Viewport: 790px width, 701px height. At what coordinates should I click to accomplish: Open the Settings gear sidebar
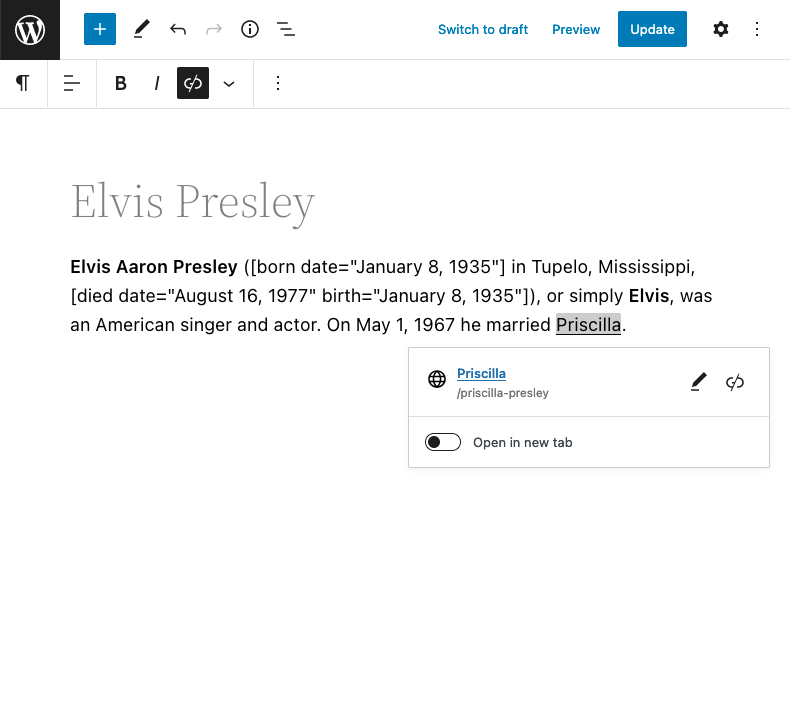(x=720, y=29)
